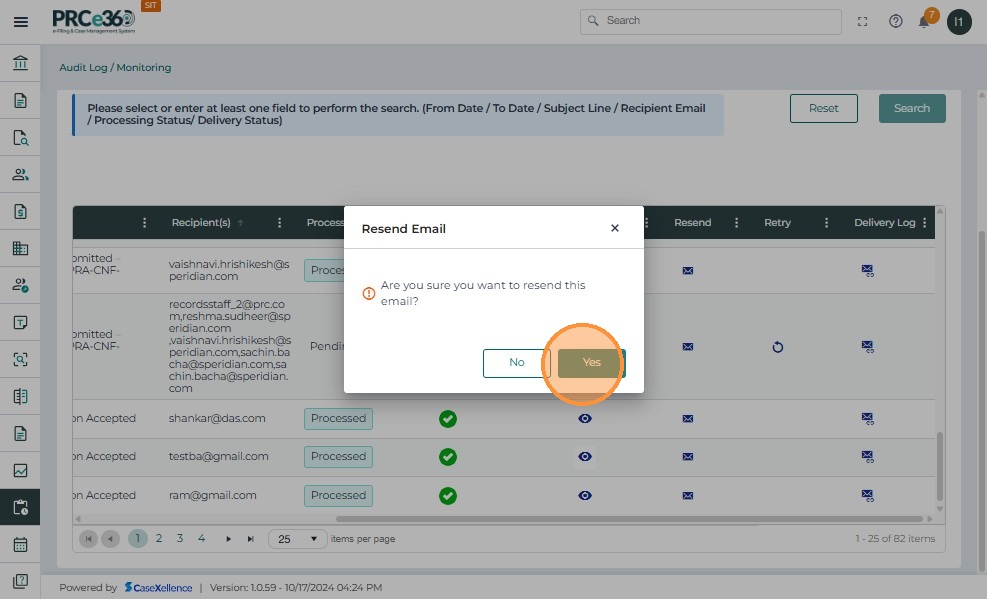The image size is (987, 599).
Task: Open the people group sidebar icon
Action: tap(20, 174)
